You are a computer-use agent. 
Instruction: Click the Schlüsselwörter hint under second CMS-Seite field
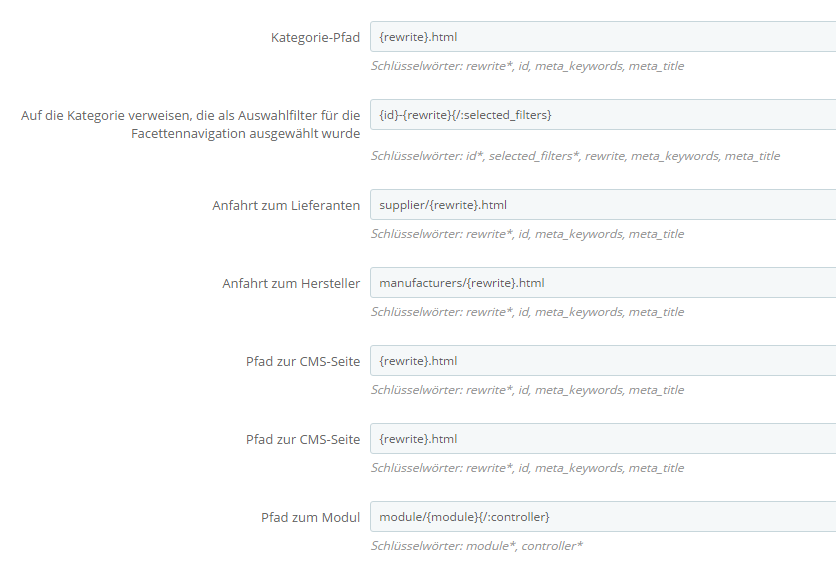coord(527,468)
